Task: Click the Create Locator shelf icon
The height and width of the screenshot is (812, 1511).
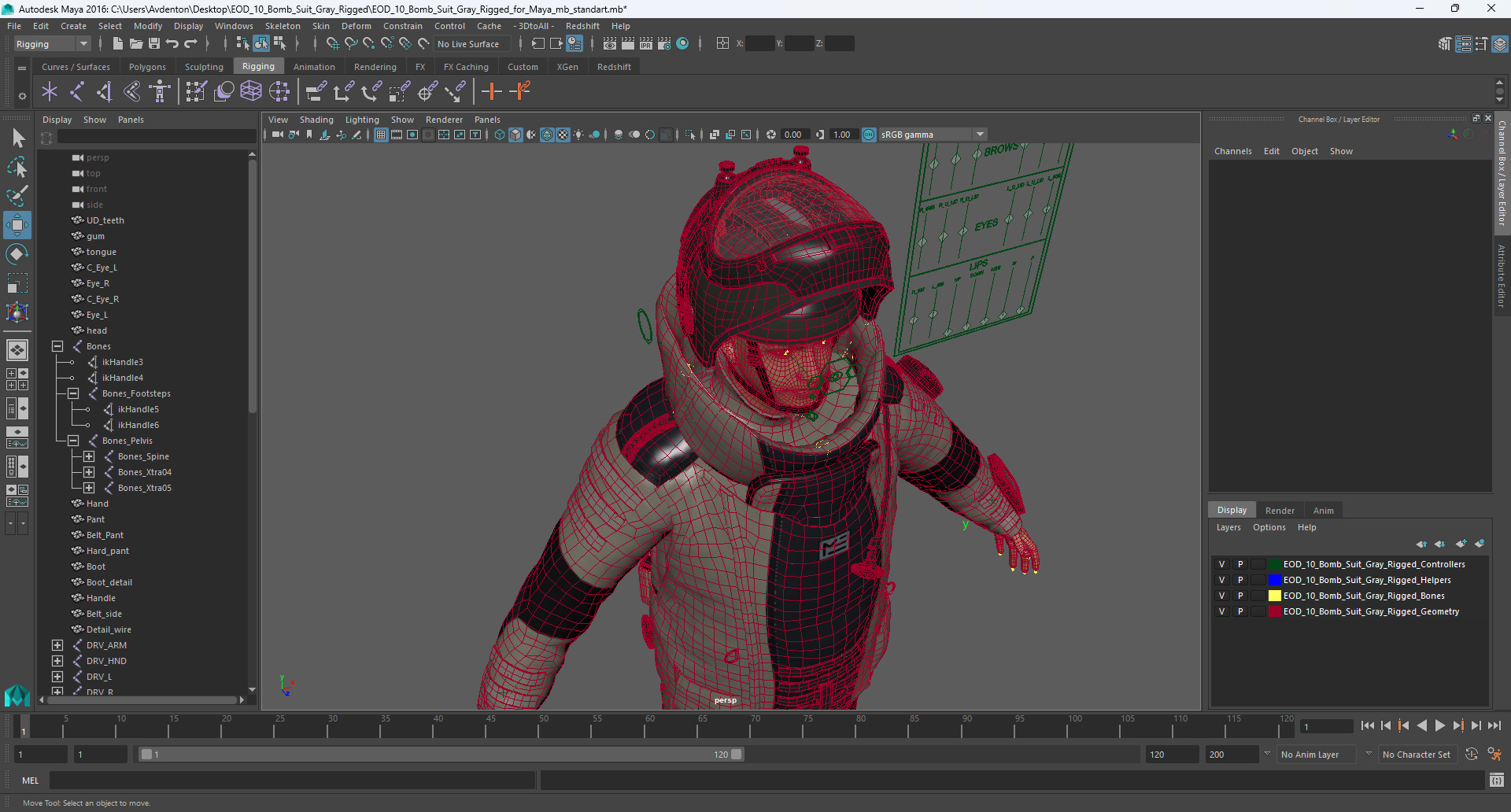Action: coord(50,92)
